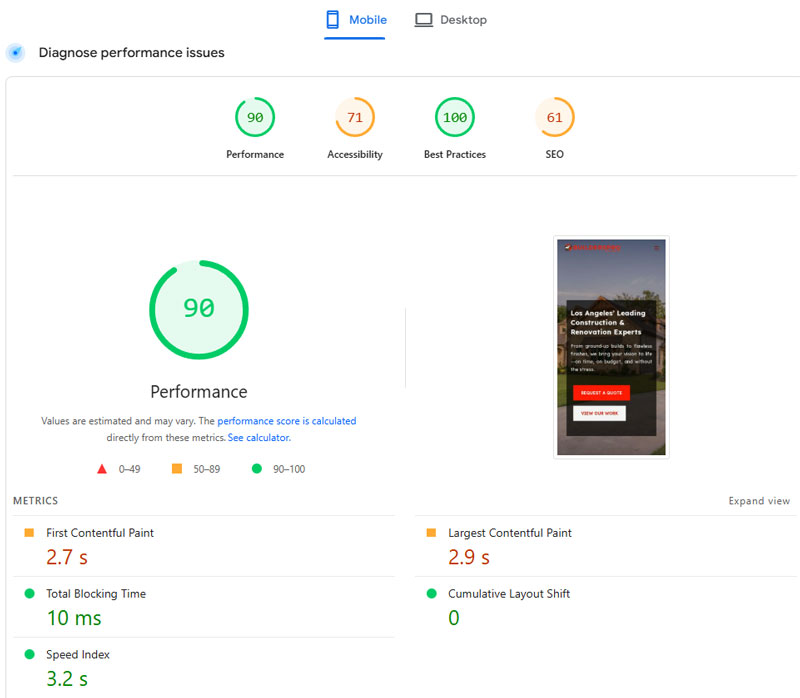Click the Speed Index metric

[x=78, y=655]
